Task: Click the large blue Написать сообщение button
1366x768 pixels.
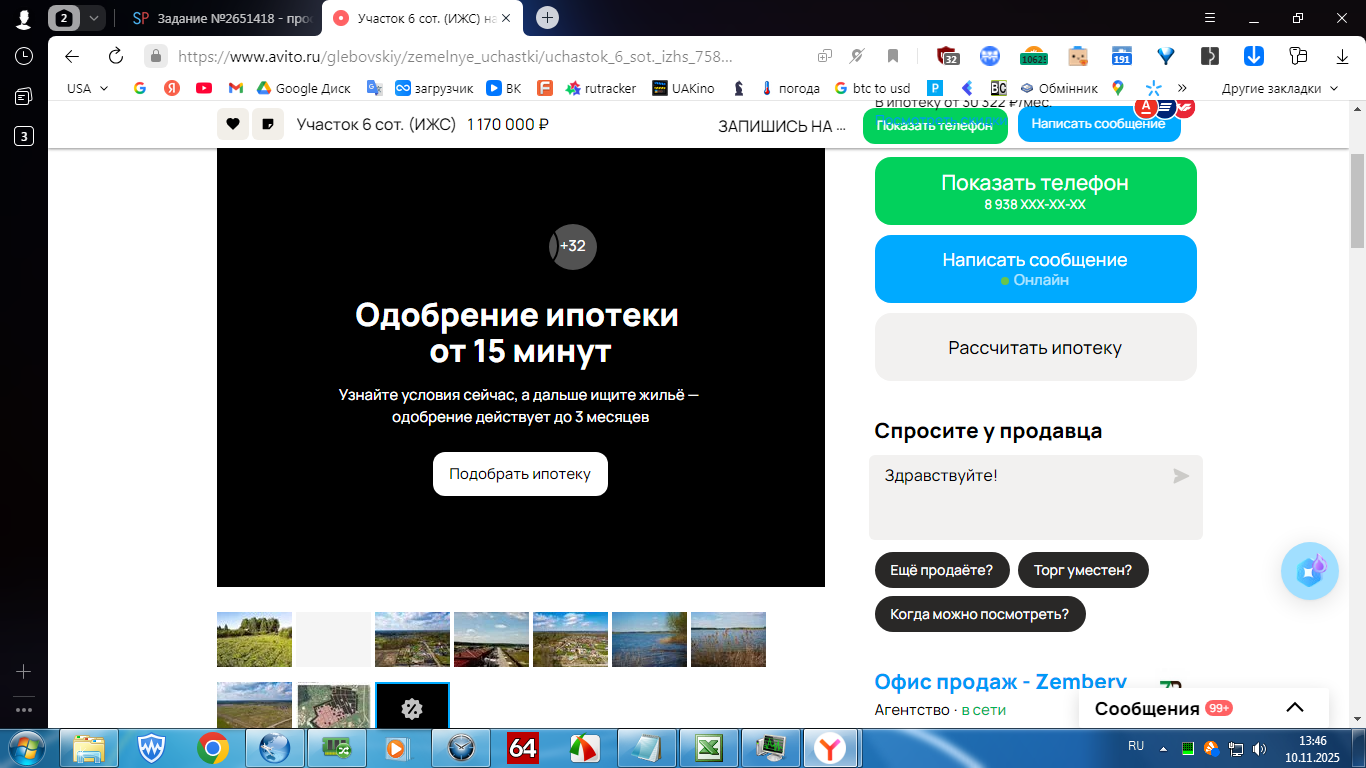Action: (x=1035, y=269)
